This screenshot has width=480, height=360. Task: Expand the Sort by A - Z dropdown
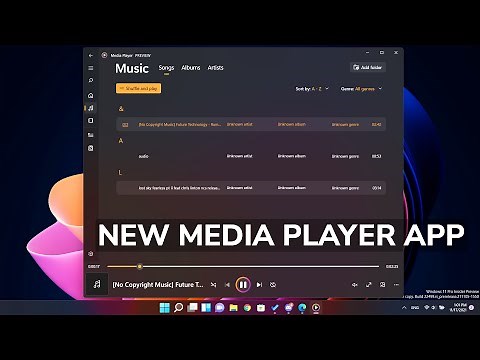(x=312, y=89)
